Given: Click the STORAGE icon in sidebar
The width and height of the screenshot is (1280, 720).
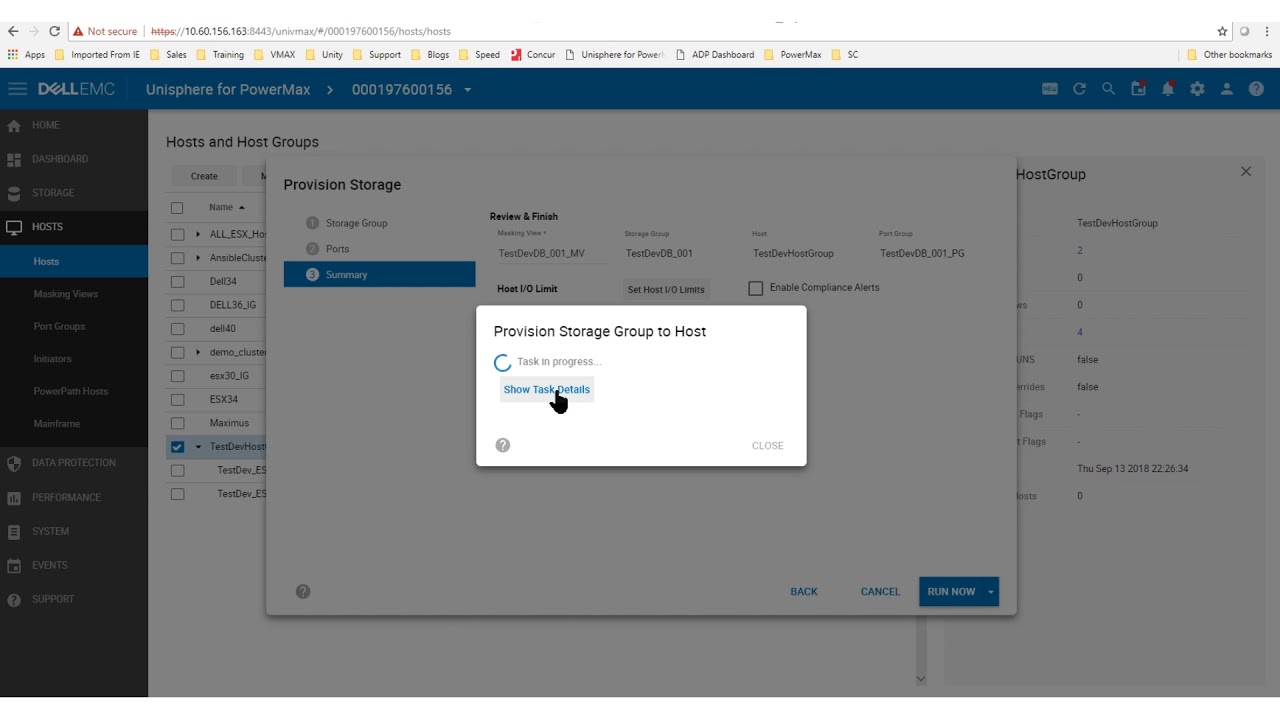Looking at the screenshot, I should pos(14,193).
